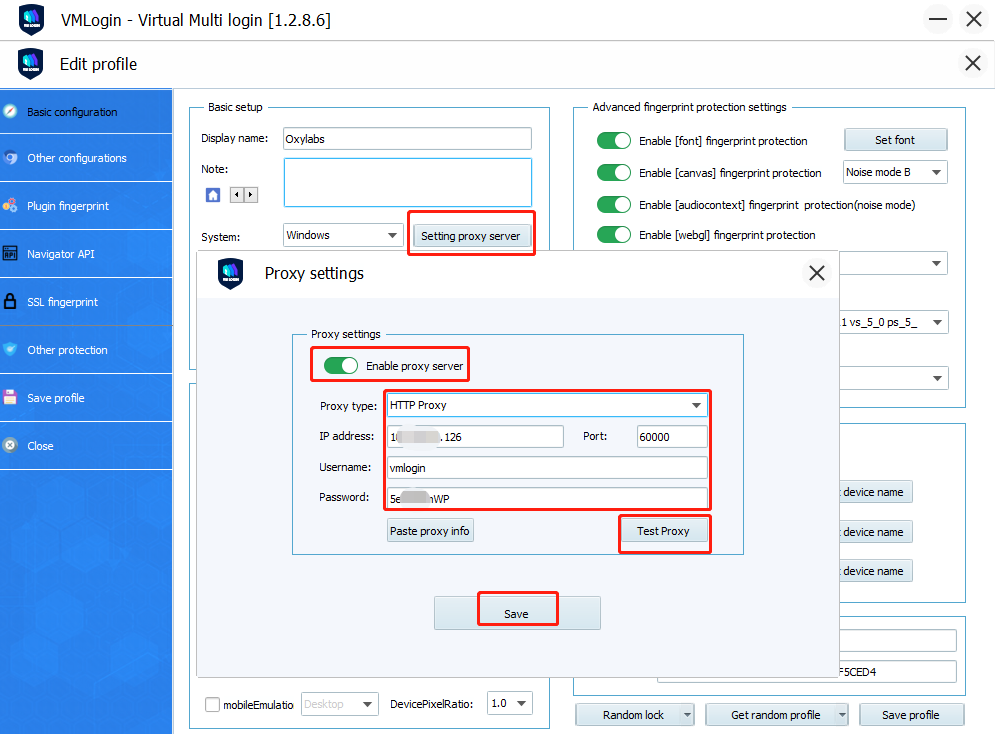The image size is (995, 734).
Task: Minimize the VMLogin window
Action: tap(938, 20)
